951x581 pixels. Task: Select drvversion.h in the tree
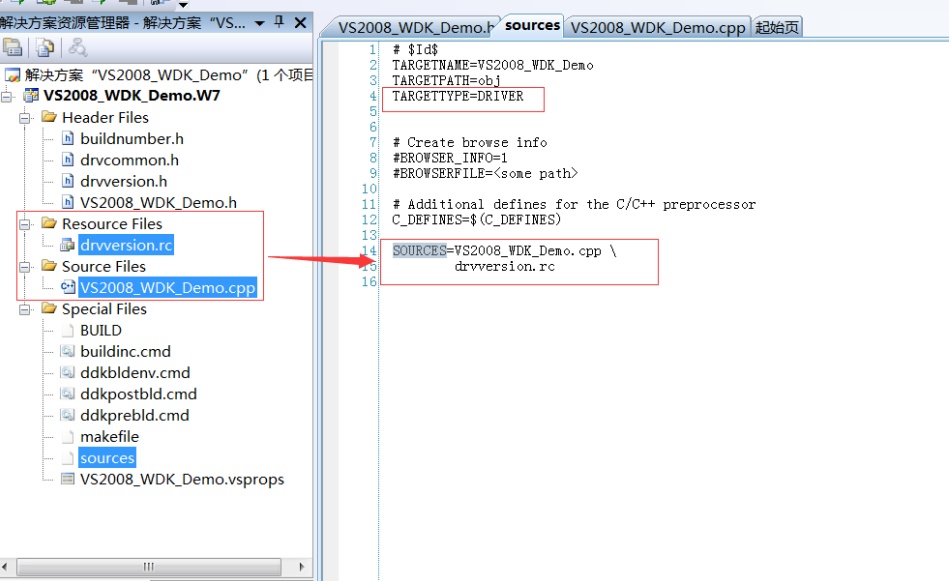pyautogui.click(x=123, y=181)
